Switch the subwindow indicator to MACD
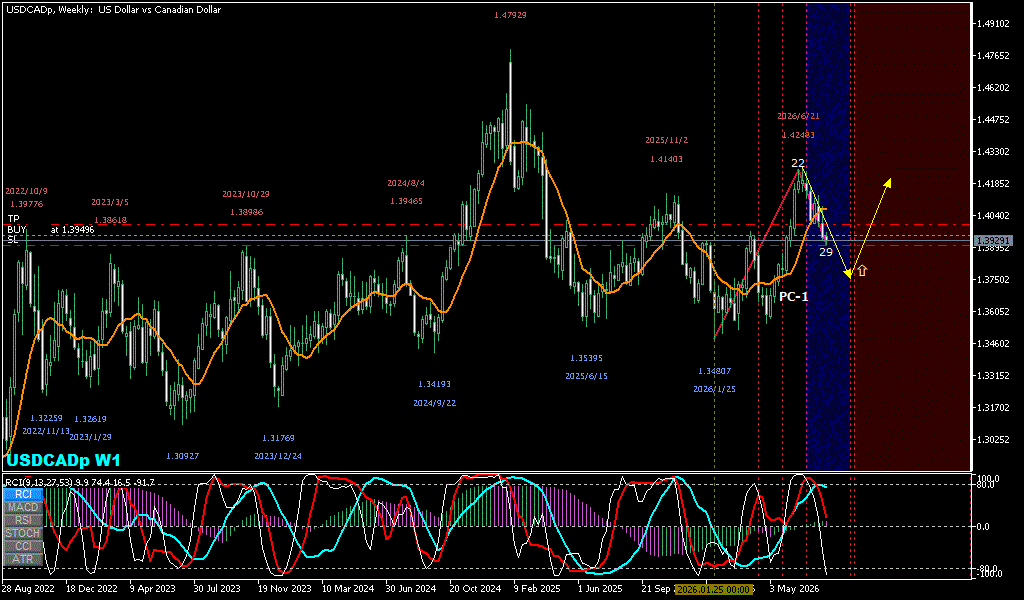This screenshot has width=1024, height=600. click(23, 507)
